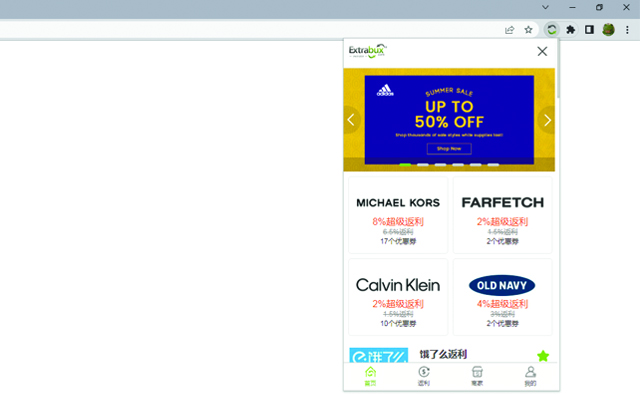This screenshot has height=400, width=640.
Task: Open the browser Extensions puzzle icon
Action: pos(571,29)
